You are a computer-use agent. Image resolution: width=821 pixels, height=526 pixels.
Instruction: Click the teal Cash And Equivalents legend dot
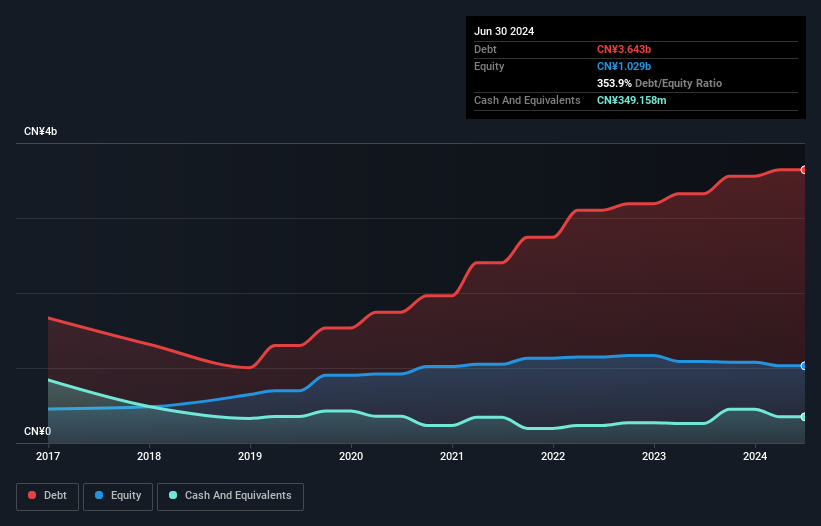173,495
